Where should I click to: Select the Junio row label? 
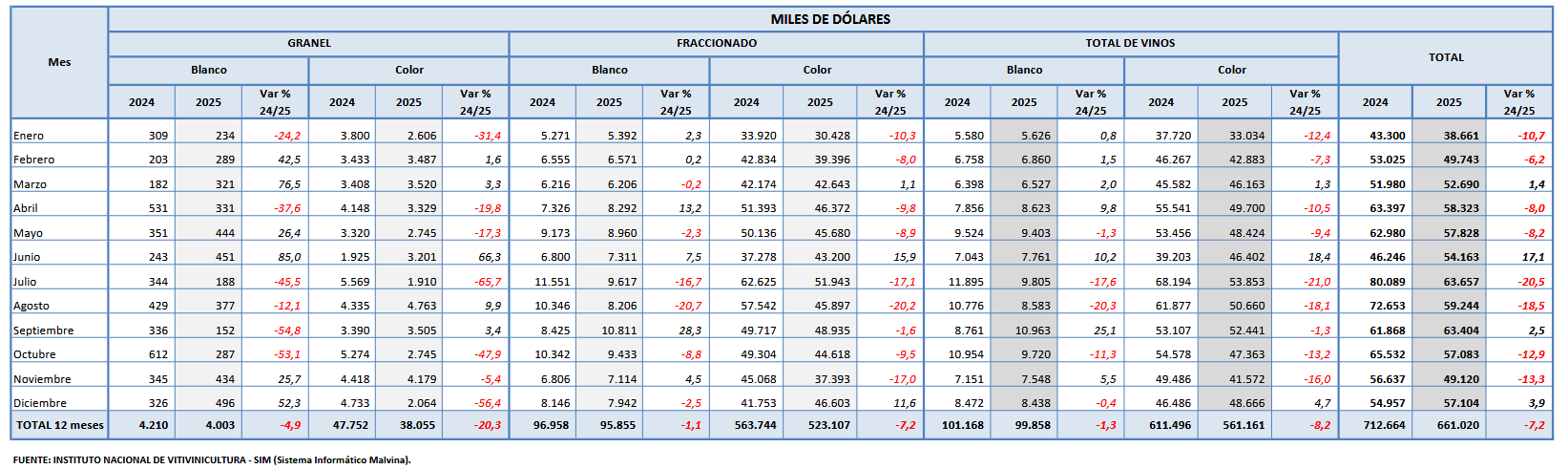tap(27, 257)
